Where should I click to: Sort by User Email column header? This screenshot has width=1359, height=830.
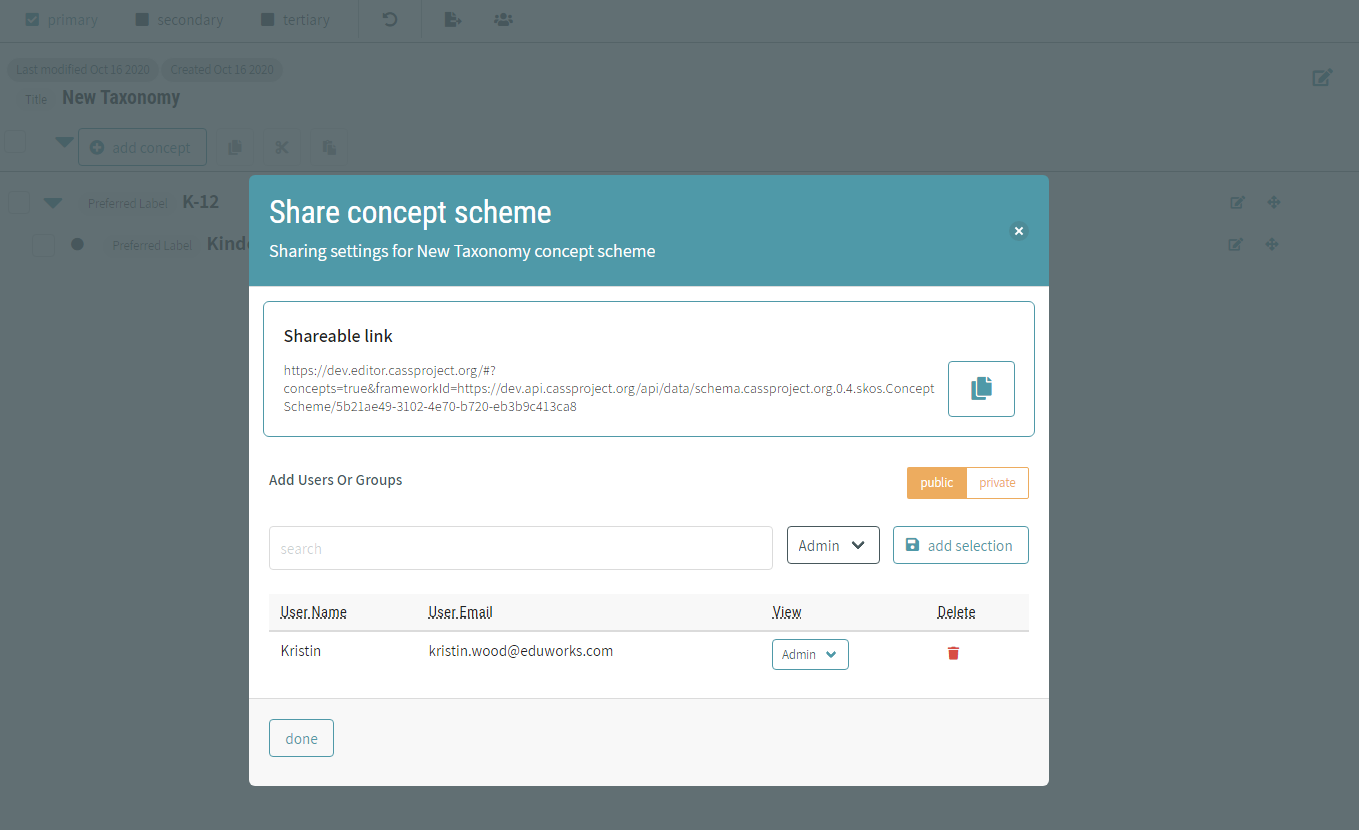point(461,612)
